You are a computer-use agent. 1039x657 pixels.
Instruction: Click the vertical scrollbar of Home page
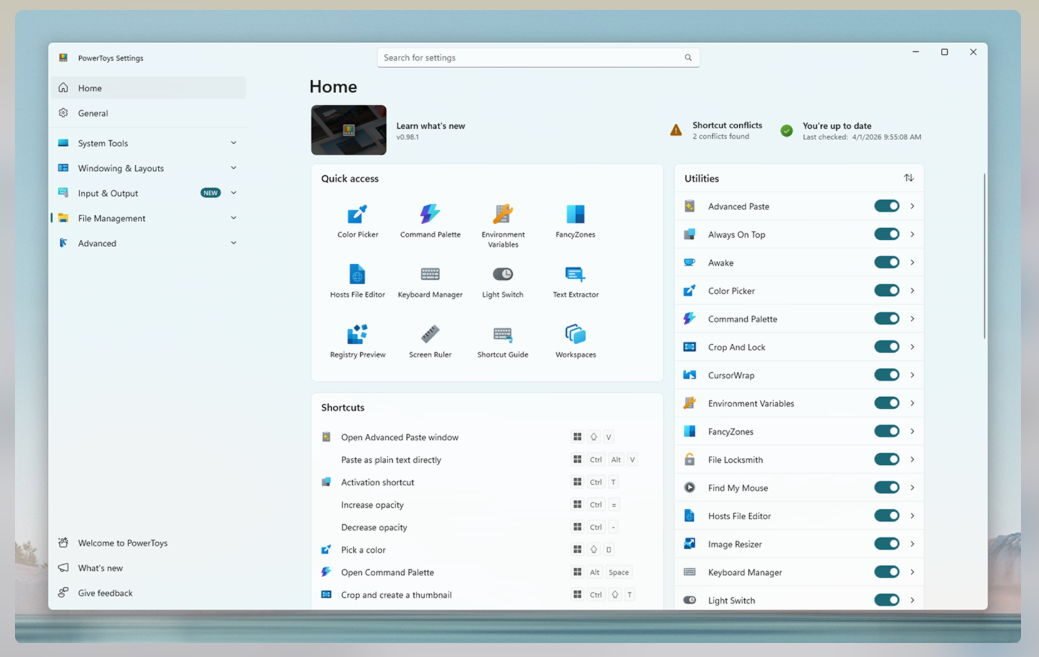click(x=984, y=255)
